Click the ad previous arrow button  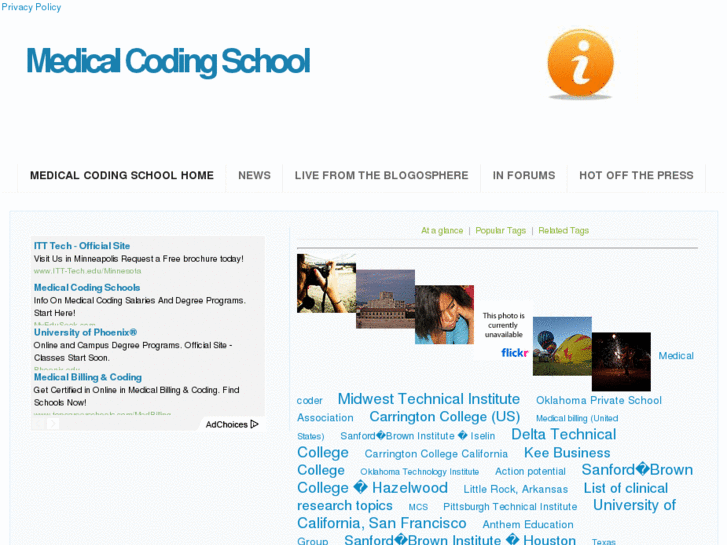click(x=39, y=423)
